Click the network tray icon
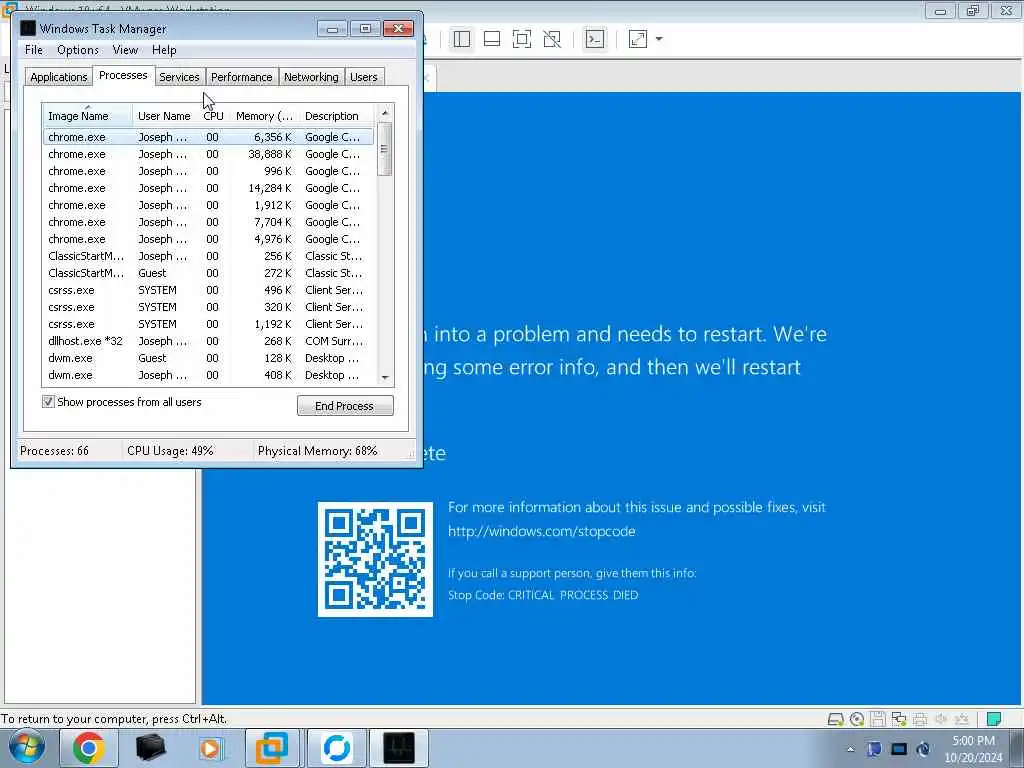The width and height of the screenshot is (1024, 768). coord(874,749)
